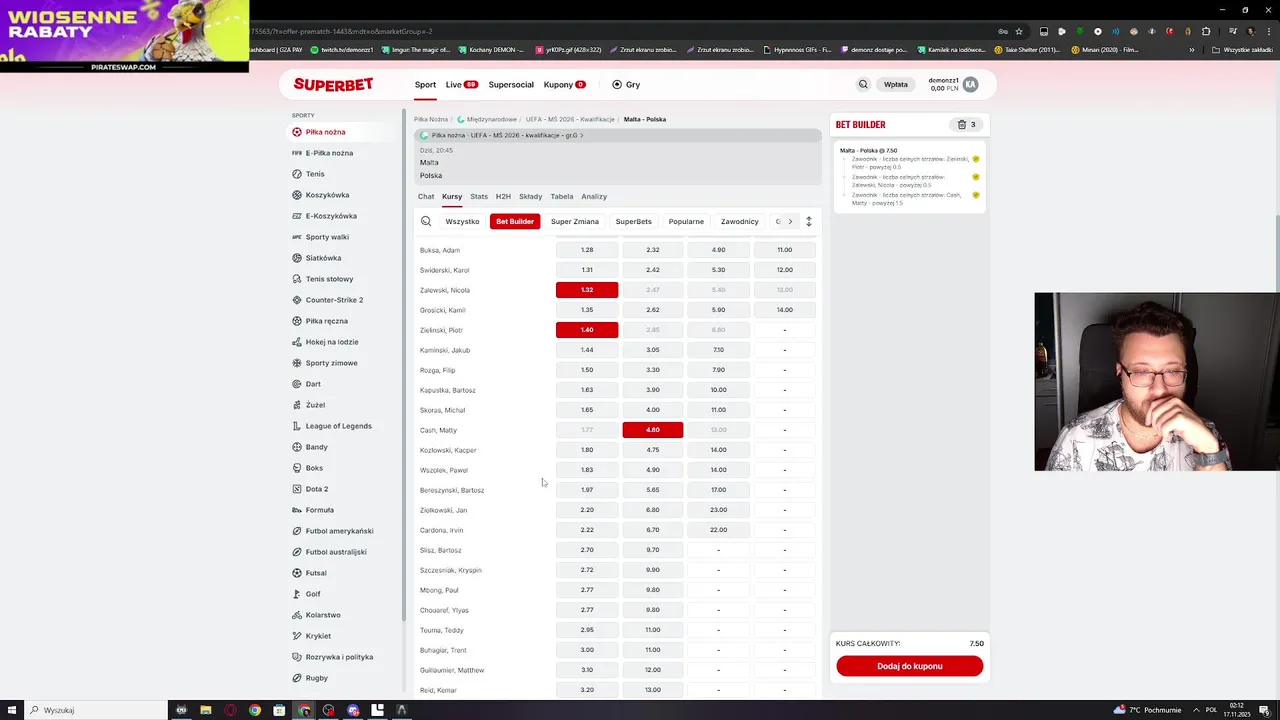Open the Dart sport category

tap(306, 384)
